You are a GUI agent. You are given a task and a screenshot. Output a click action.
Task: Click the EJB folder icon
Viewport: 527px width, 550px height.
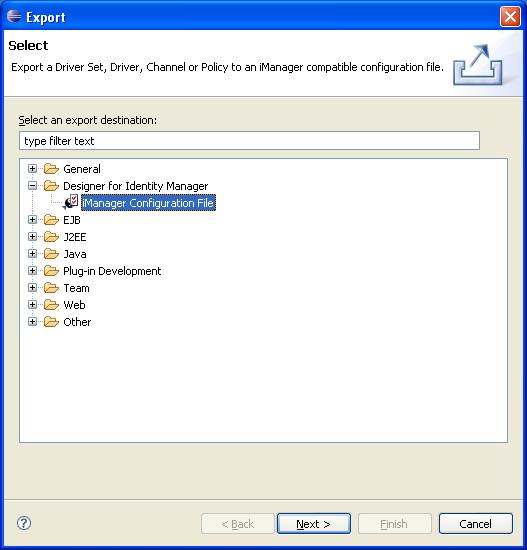[52, 220]
